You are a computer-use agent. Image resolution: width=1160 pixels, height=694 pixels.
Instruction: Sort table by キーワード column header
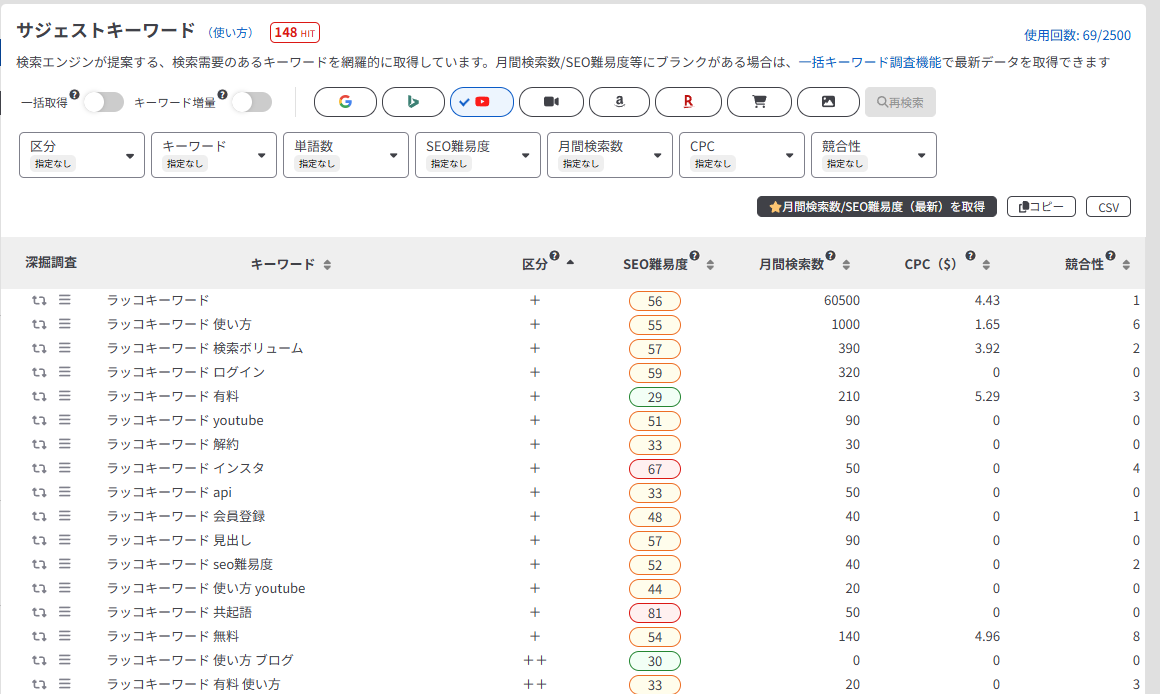click(x=290, y=265)
